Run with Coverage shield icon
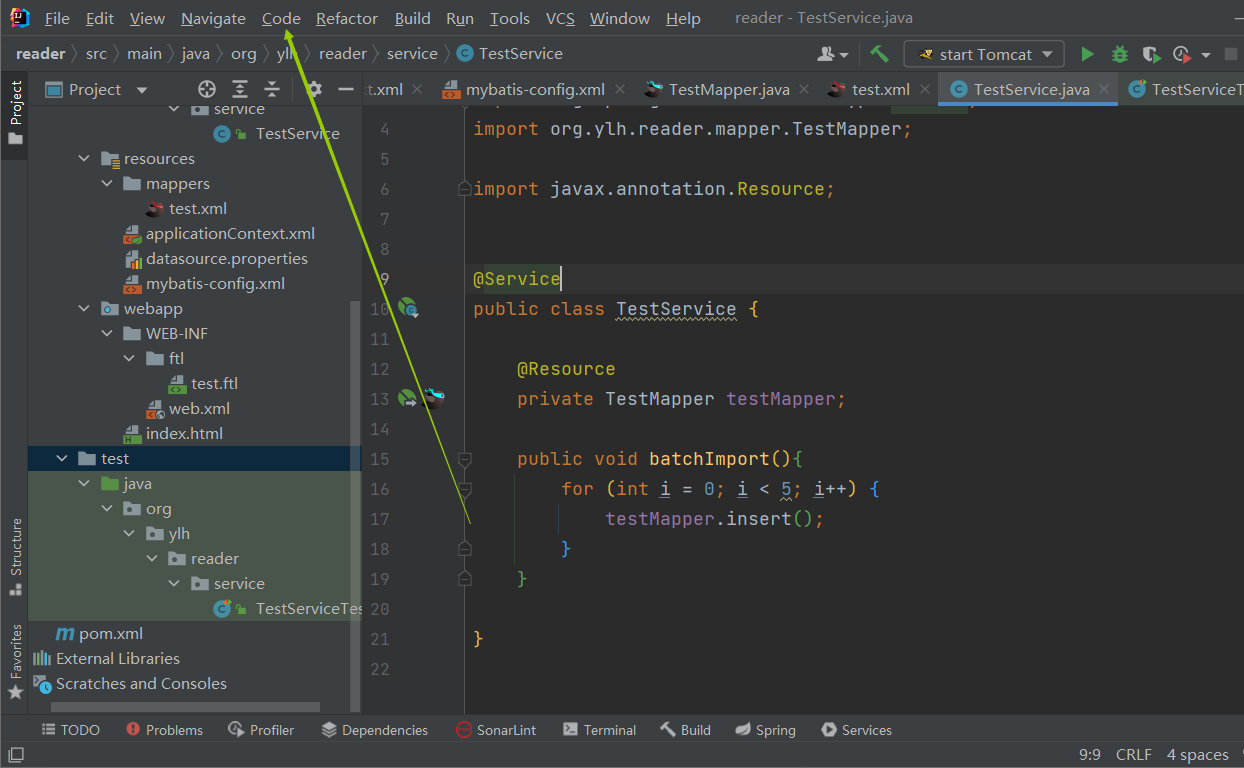The image size is (1244, 768). pos(1151,54)
